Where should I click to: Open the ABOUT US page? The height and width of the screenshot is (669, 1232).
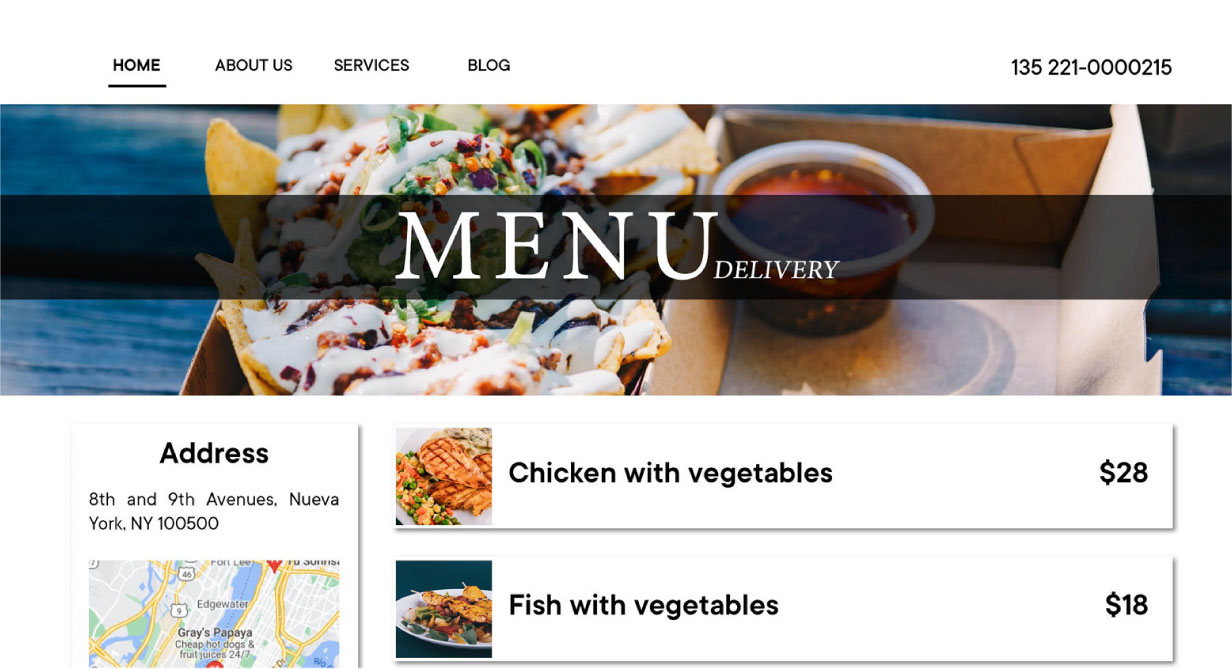[x=254, y=66]
